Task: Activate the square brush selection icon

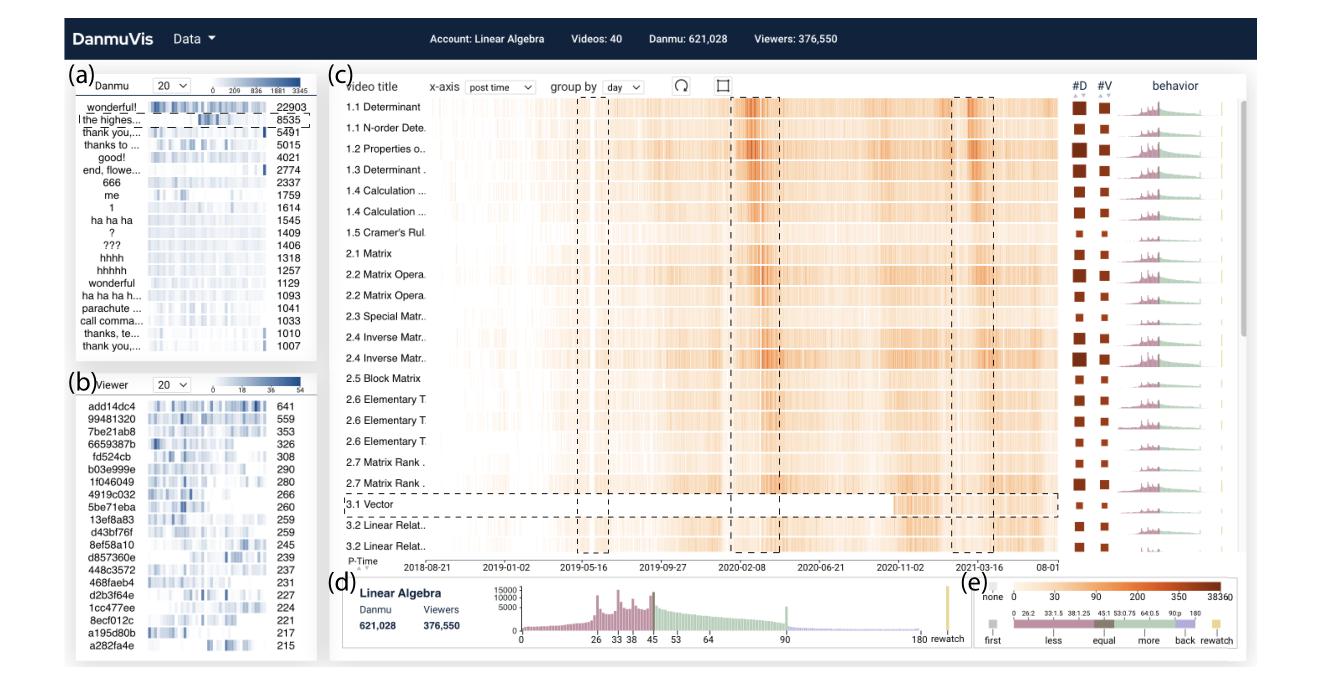Action: tap(723, 86)
